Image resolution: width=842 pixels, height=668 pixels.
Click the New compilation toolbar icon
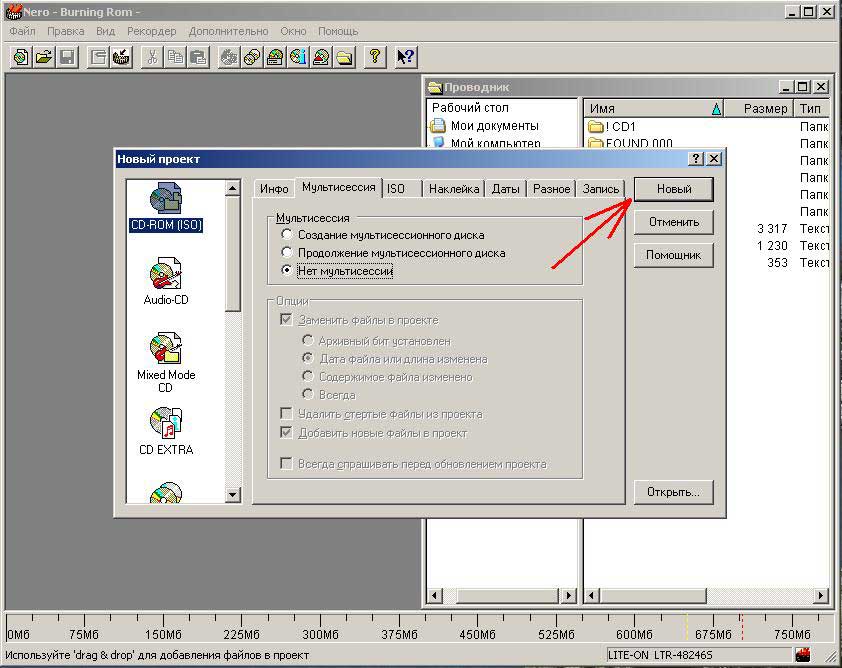(21, 56)
